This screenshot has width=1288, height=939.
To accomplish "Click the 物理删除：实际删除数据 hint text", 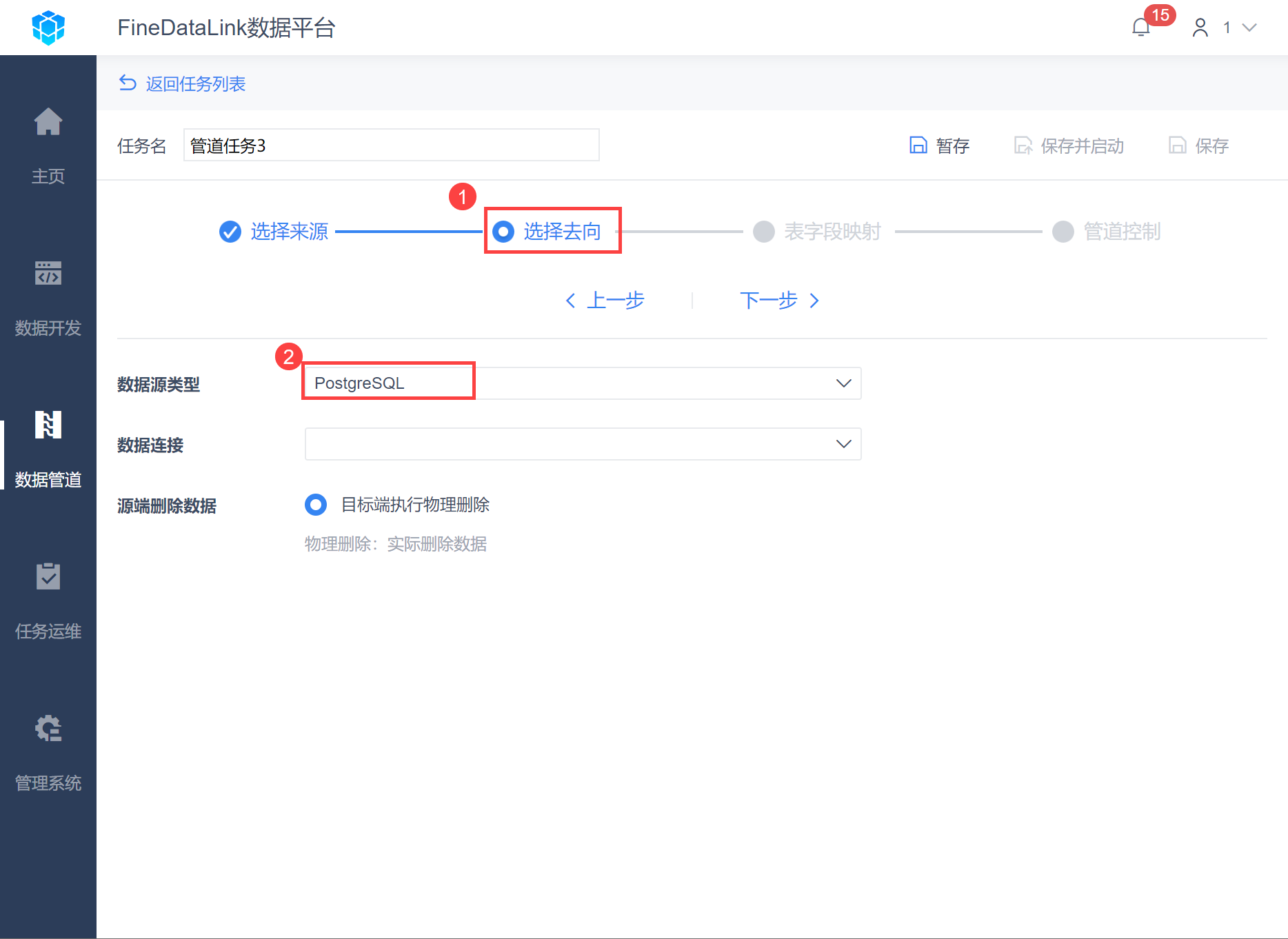I will click(396, 544).
